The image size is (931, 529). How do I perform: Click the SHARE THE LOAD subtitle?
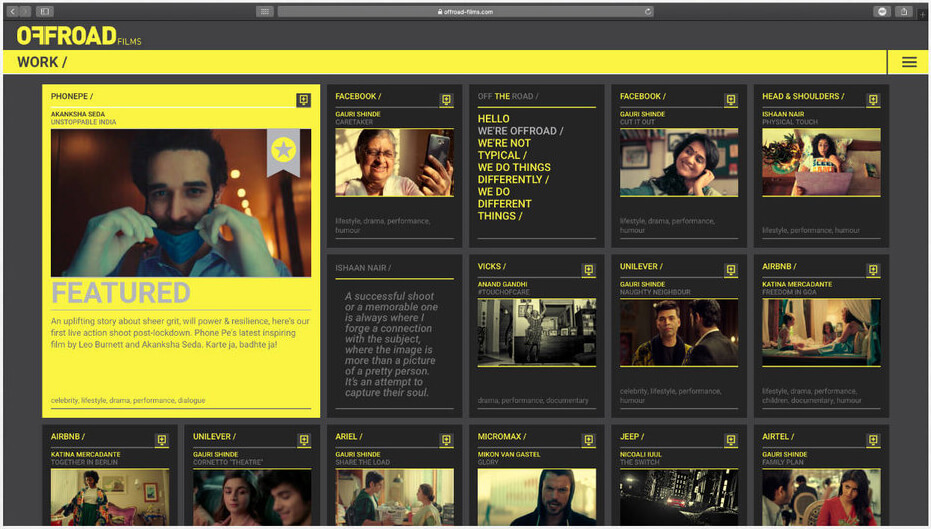[363, 462]
